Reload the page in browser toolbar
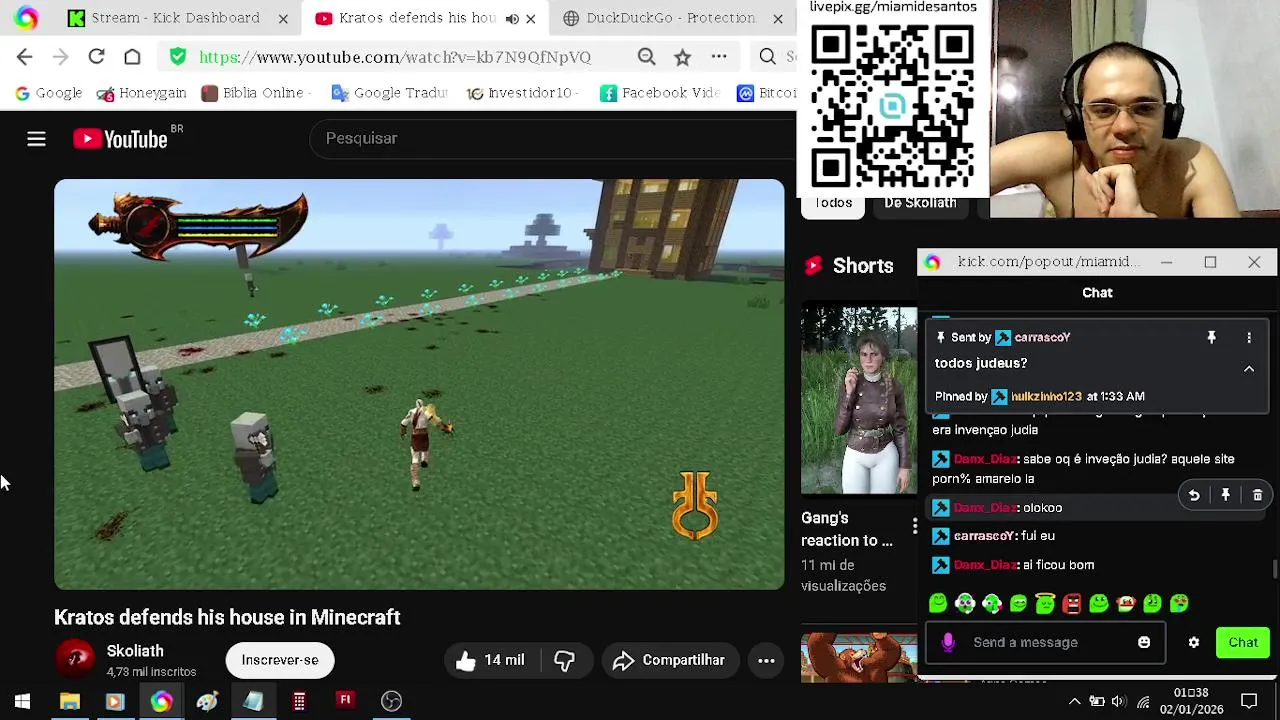1280x720 pixels. point(96,57)
